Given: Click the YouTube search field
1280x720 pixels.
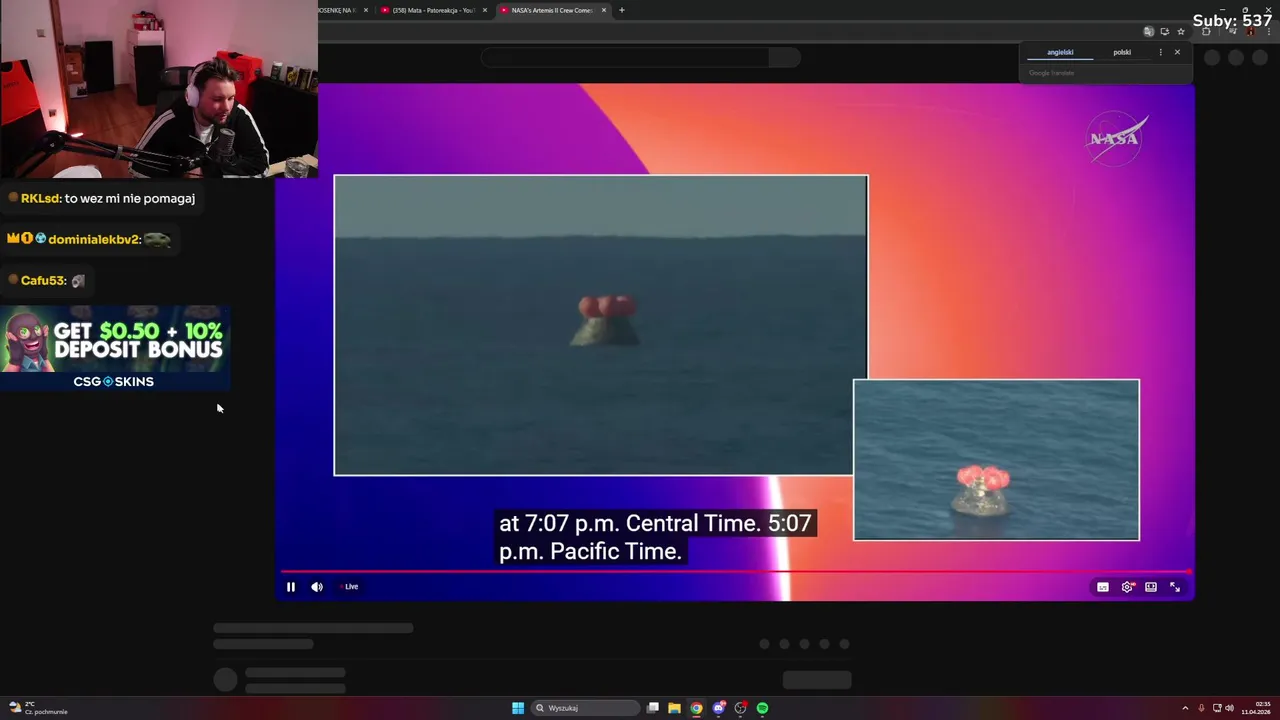Looking at the screenshot, I should coord(625,57).
